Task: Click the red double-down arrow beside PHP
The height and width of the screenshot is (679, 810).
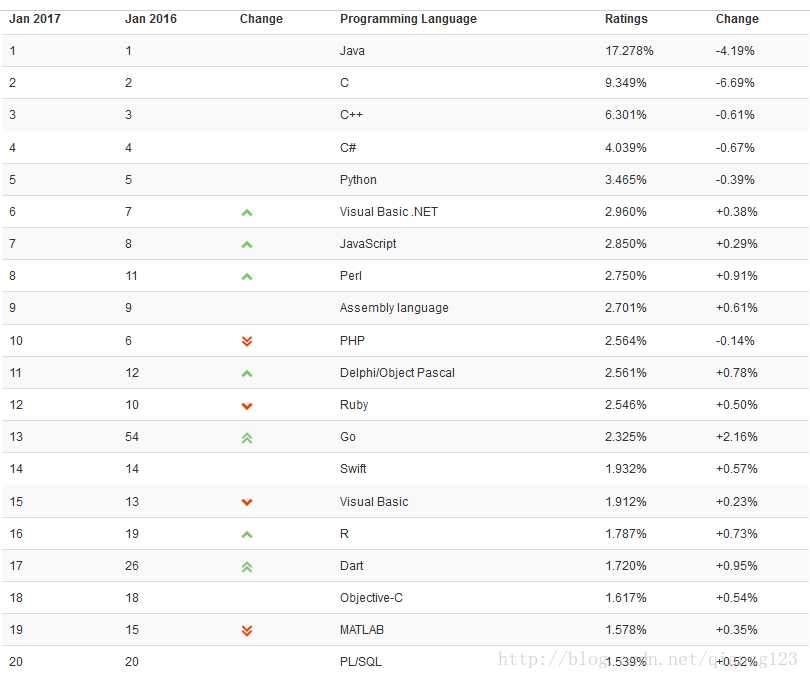Action: 247,341
